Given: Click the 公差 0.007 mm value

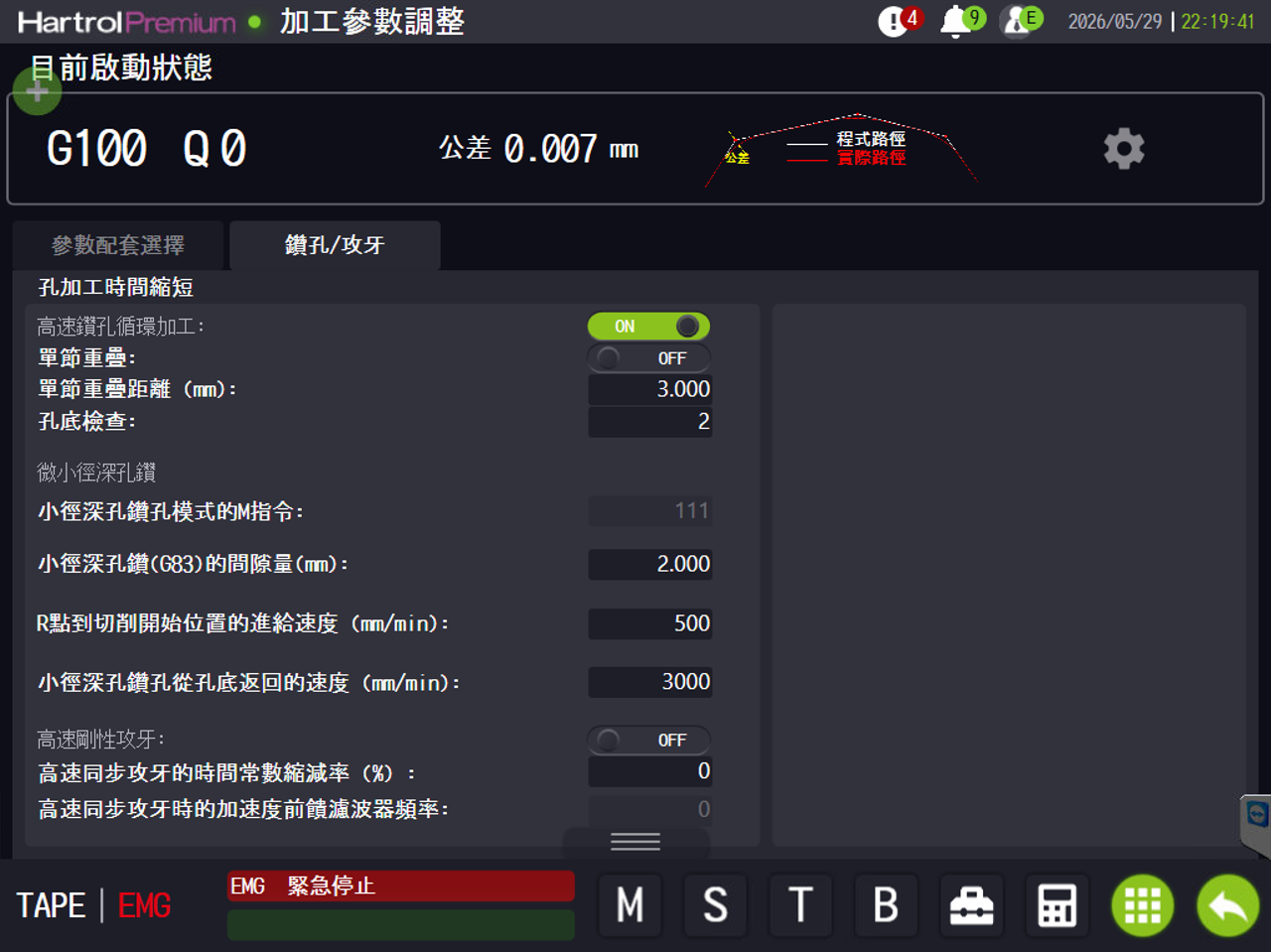Looking at the screenshot, I should (x=539, y=149).
